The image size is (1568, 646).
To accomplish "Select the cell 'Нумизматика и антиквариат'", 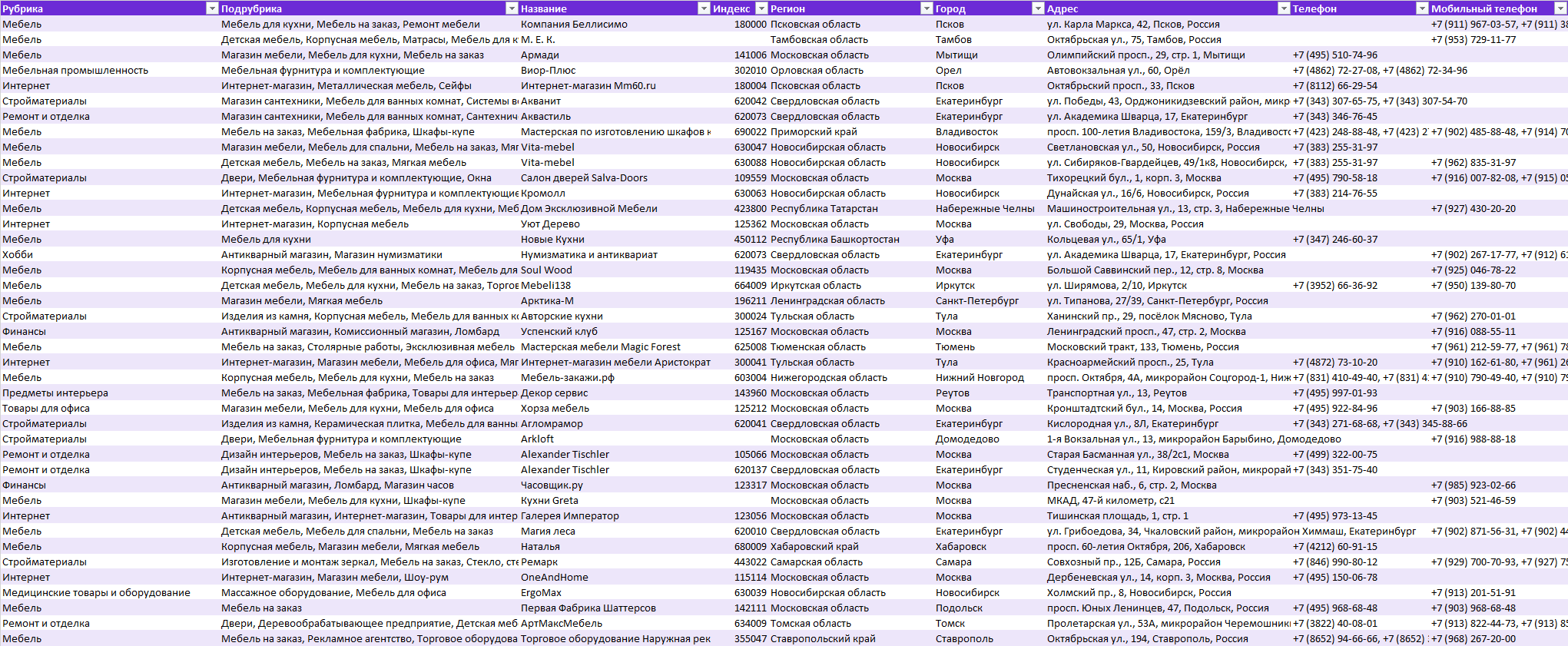I will point(615,254).
